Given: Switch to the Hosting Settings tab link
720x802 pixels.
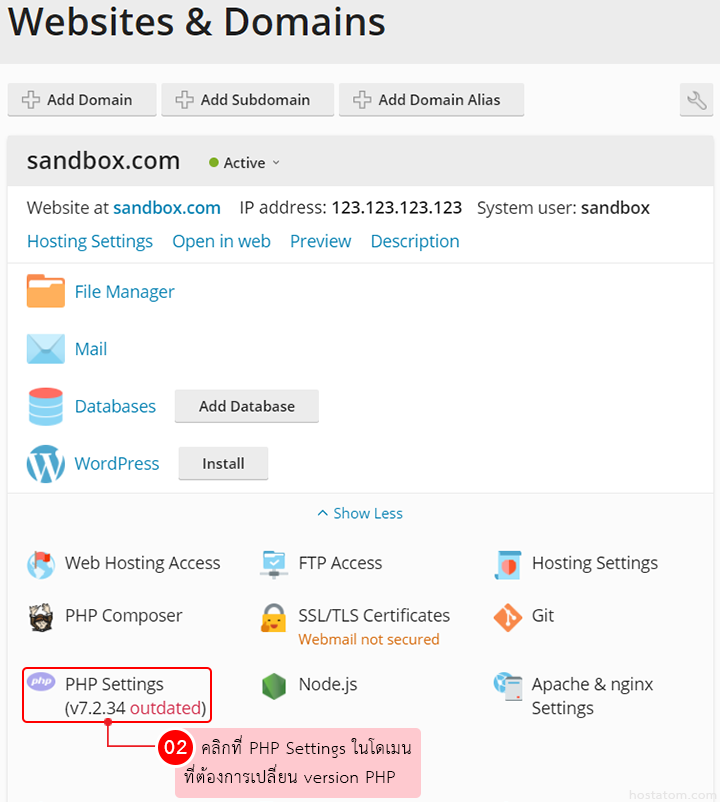Looking at the screenshot, I should pos(90,241).
